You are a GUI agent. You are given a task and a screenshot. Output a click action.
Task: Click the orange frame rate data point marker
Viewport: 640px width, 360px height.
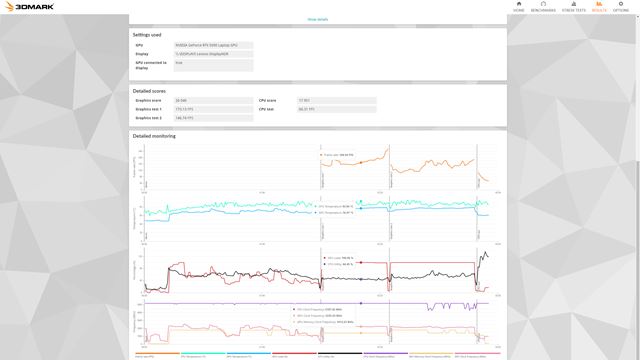point(361,163)
